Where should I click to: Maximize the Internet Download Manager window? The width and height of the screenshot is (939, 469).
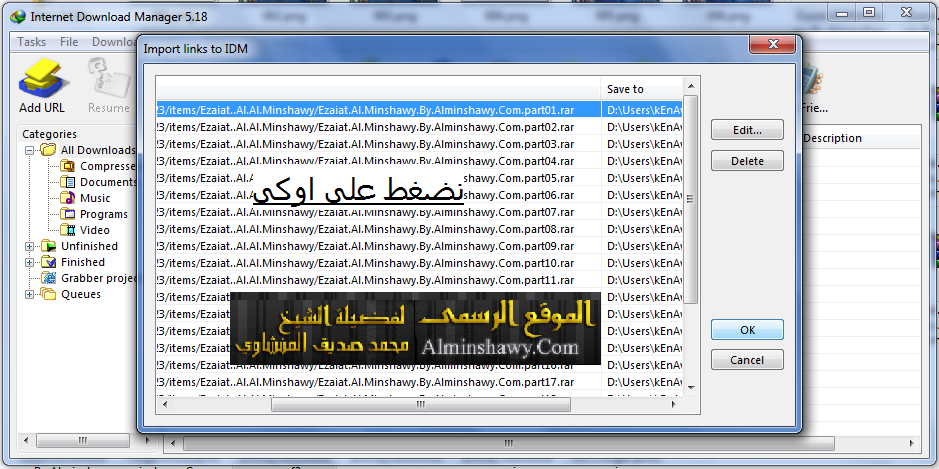tap(868, 12)
